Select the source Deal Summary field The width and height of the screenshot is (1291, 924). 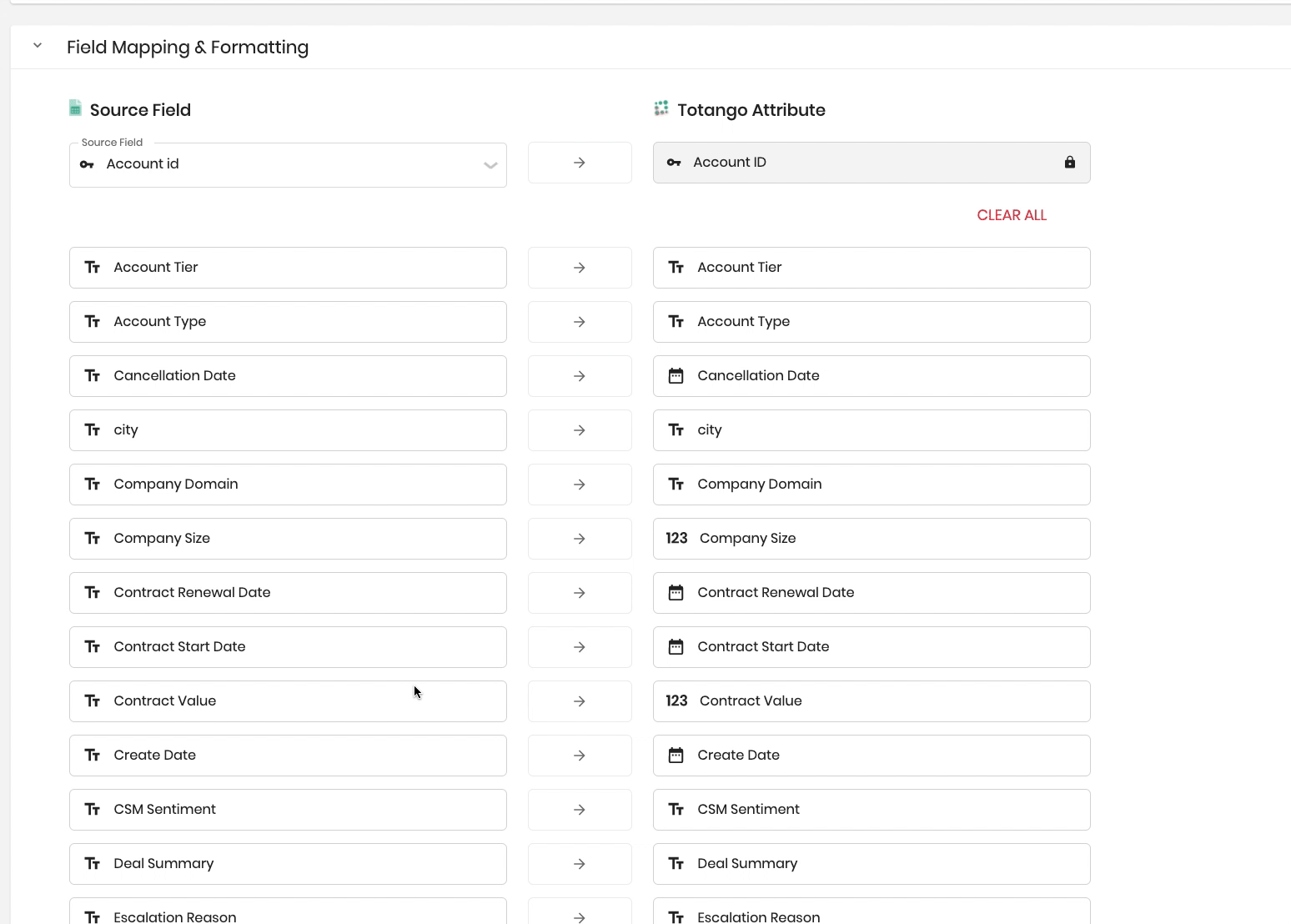point(288,864)
